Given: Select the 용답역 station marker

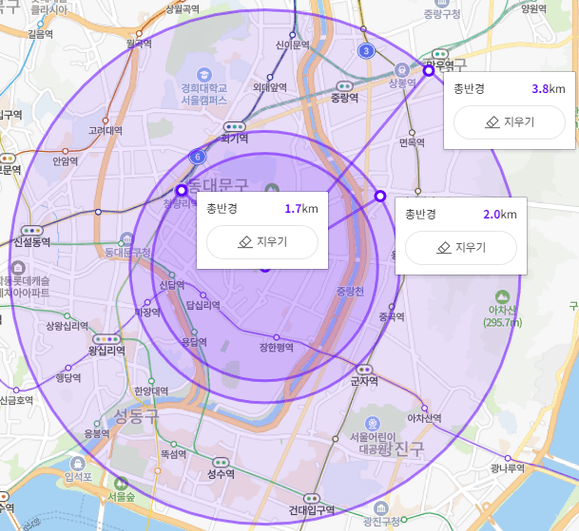Looking at the screenshot, I should tap(194, 332).
